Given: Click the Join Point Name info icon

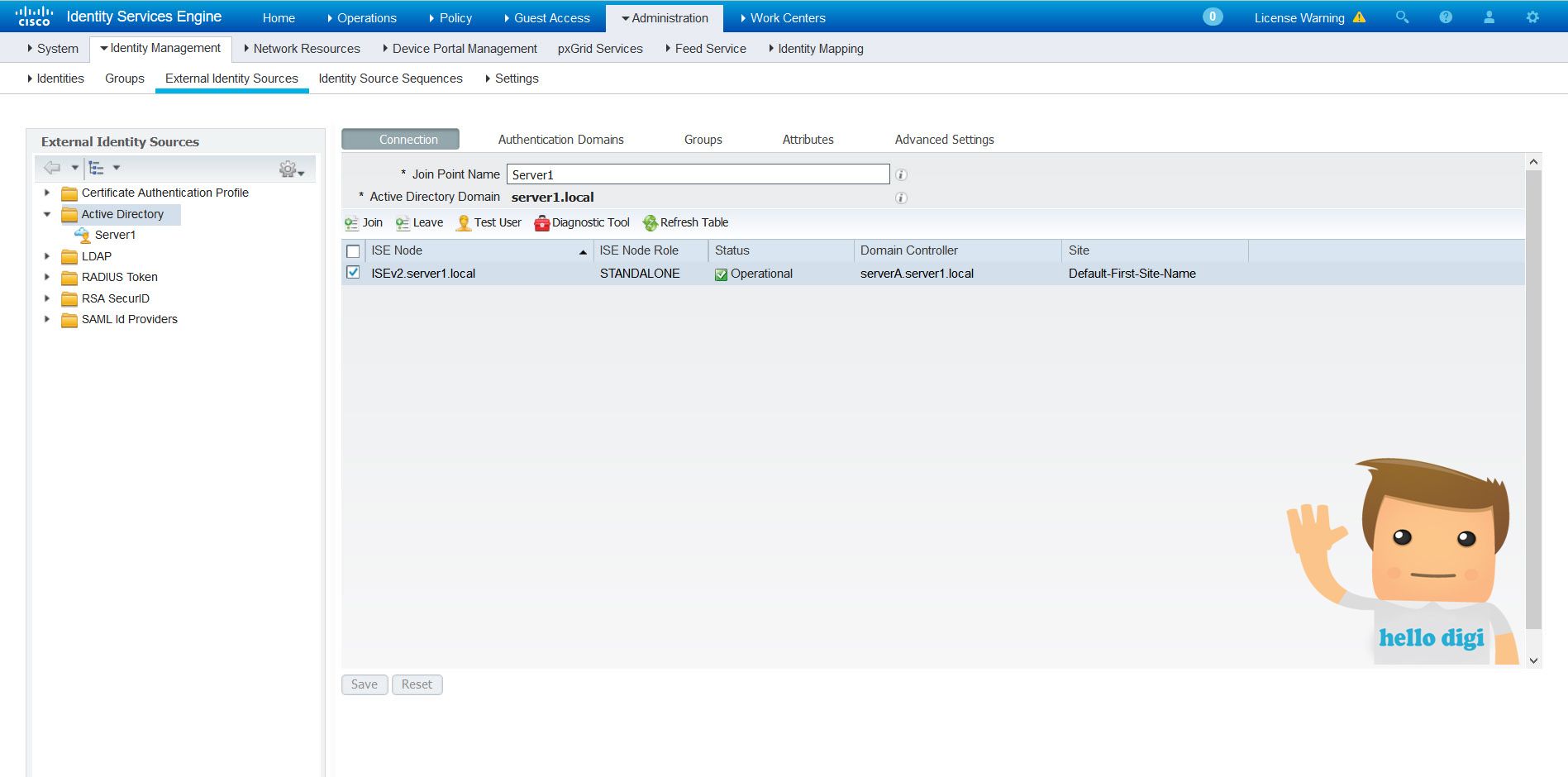Looking at the screenshot, I should coord(901,174).
